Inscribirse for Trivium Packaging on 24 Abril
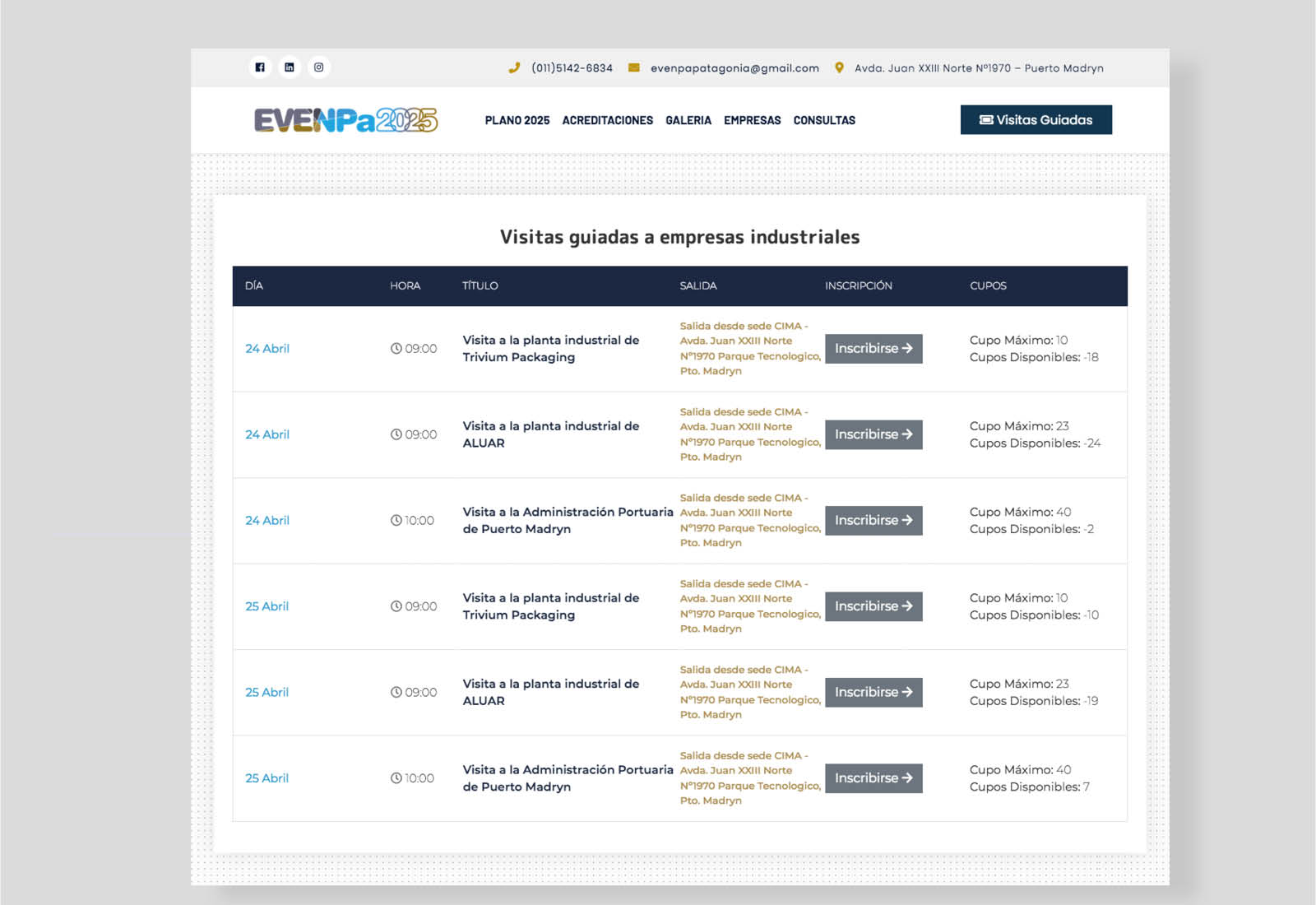Viewport: 1316px width, 905px height. (873, 349)
